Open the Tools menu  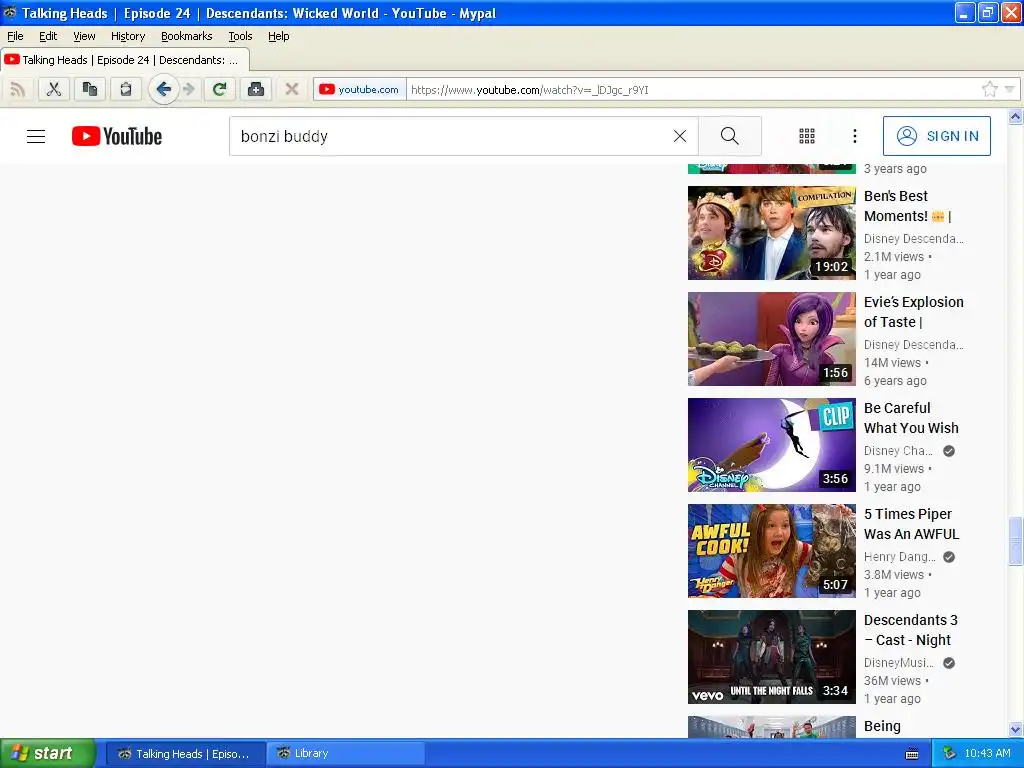coord(240,36)
